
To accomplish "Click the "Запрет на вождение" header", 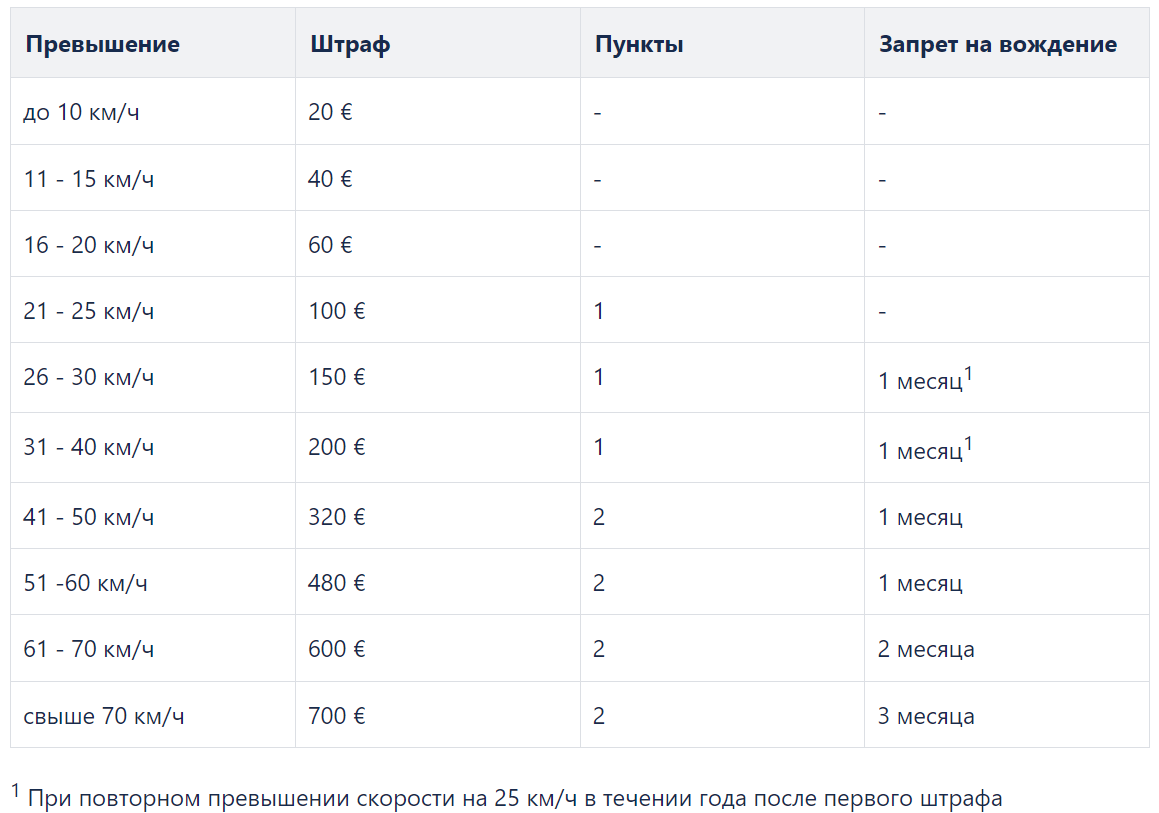I will click(x=998, y=45).
